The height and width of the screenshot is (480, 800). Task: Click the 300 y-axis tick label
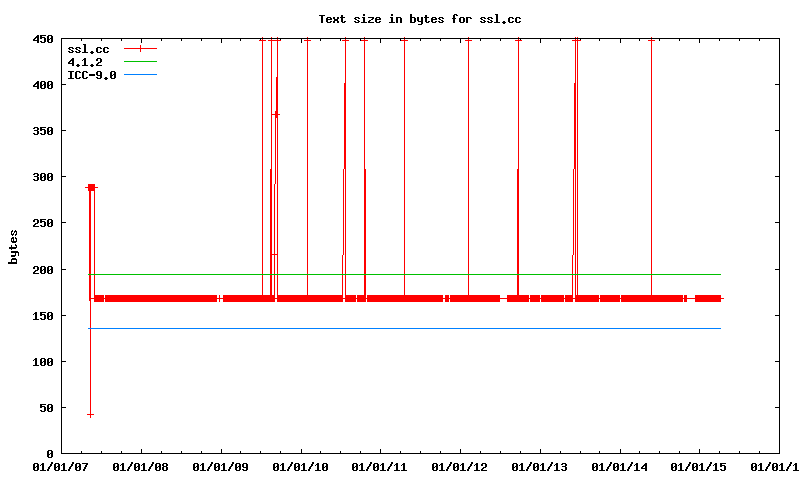pyautogui.click(x=43, y=178)
